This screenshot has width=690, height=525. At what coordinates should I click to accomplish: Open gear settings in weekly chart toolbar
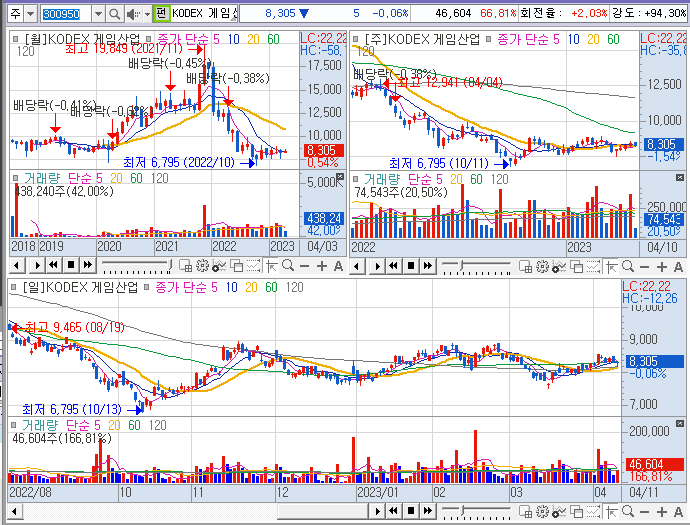click(542, 267)
